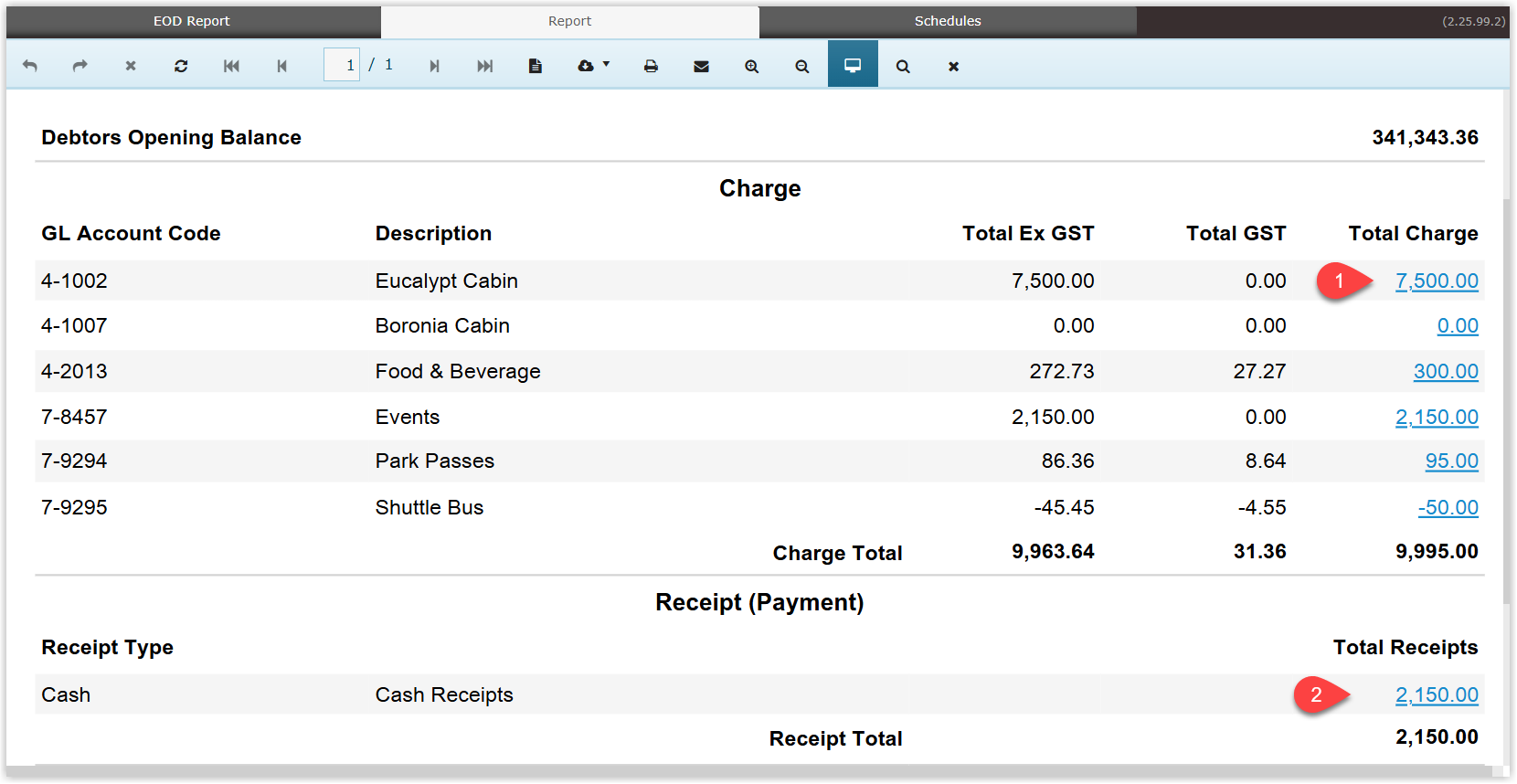
Task: Click the Cash Receipts description
Action: [444, 695]
